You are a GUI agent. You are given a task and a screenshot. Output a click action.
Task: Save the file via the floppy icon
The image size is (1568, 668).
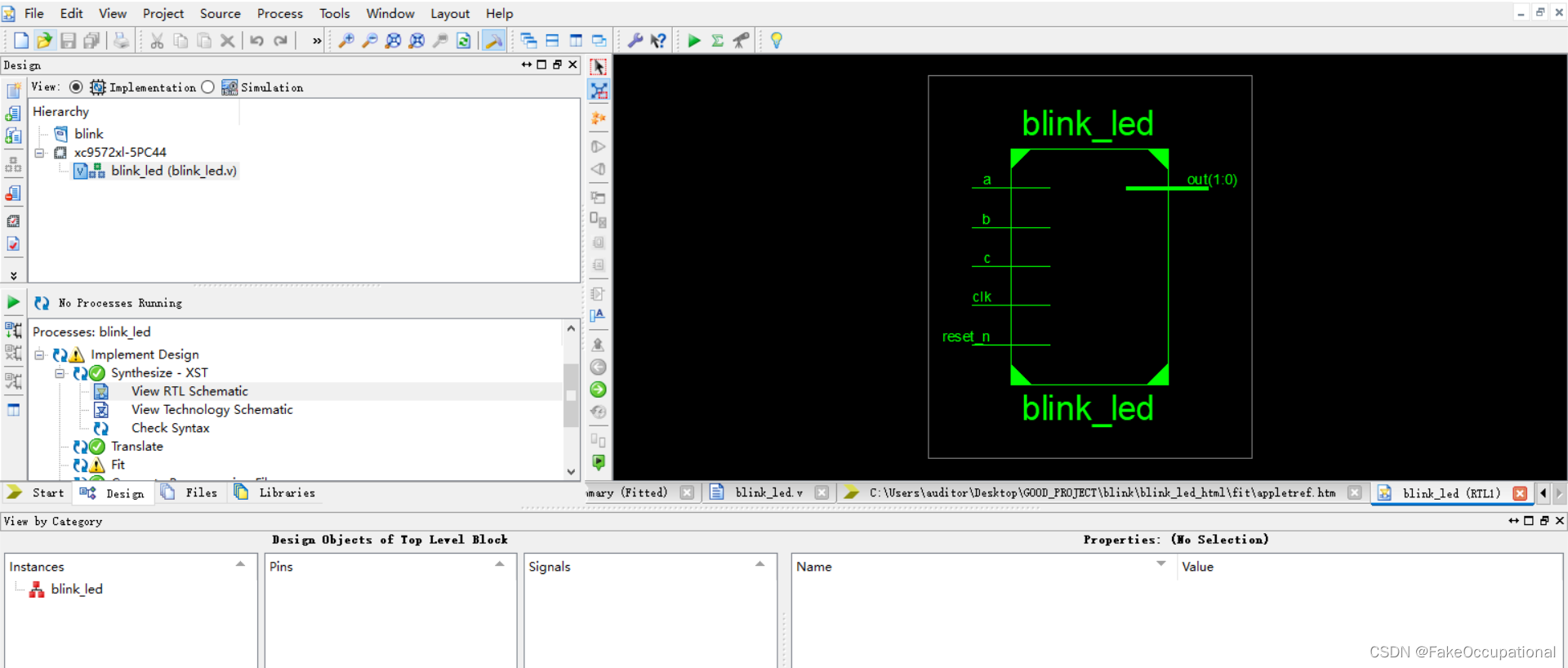(x=69, y=41)
